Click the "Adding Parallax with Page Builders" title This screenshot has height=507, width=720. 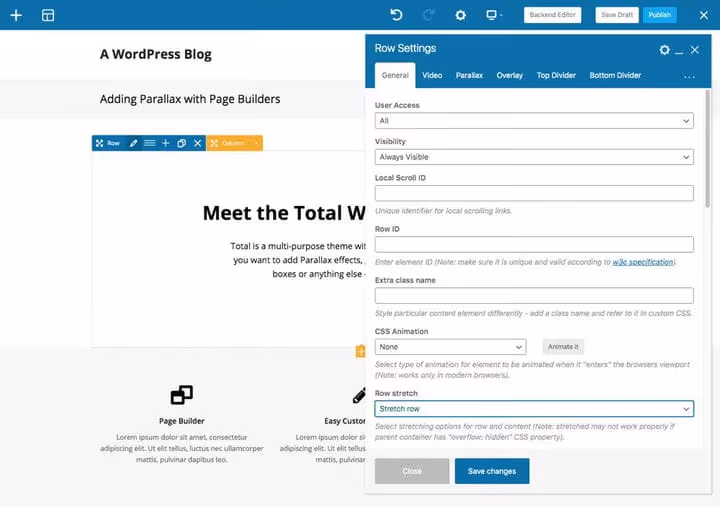pyautogui.click(x=190, y=99)
